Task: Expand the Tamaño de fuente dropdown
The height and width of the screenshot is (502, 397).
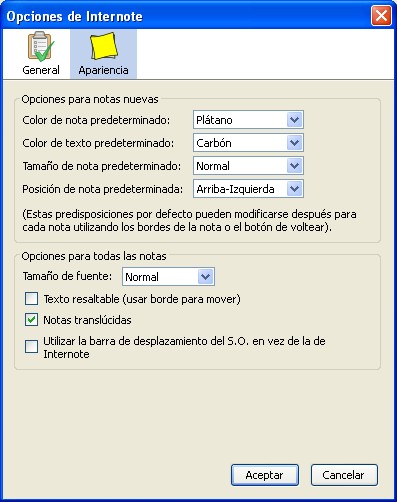Action: [168, 276]
